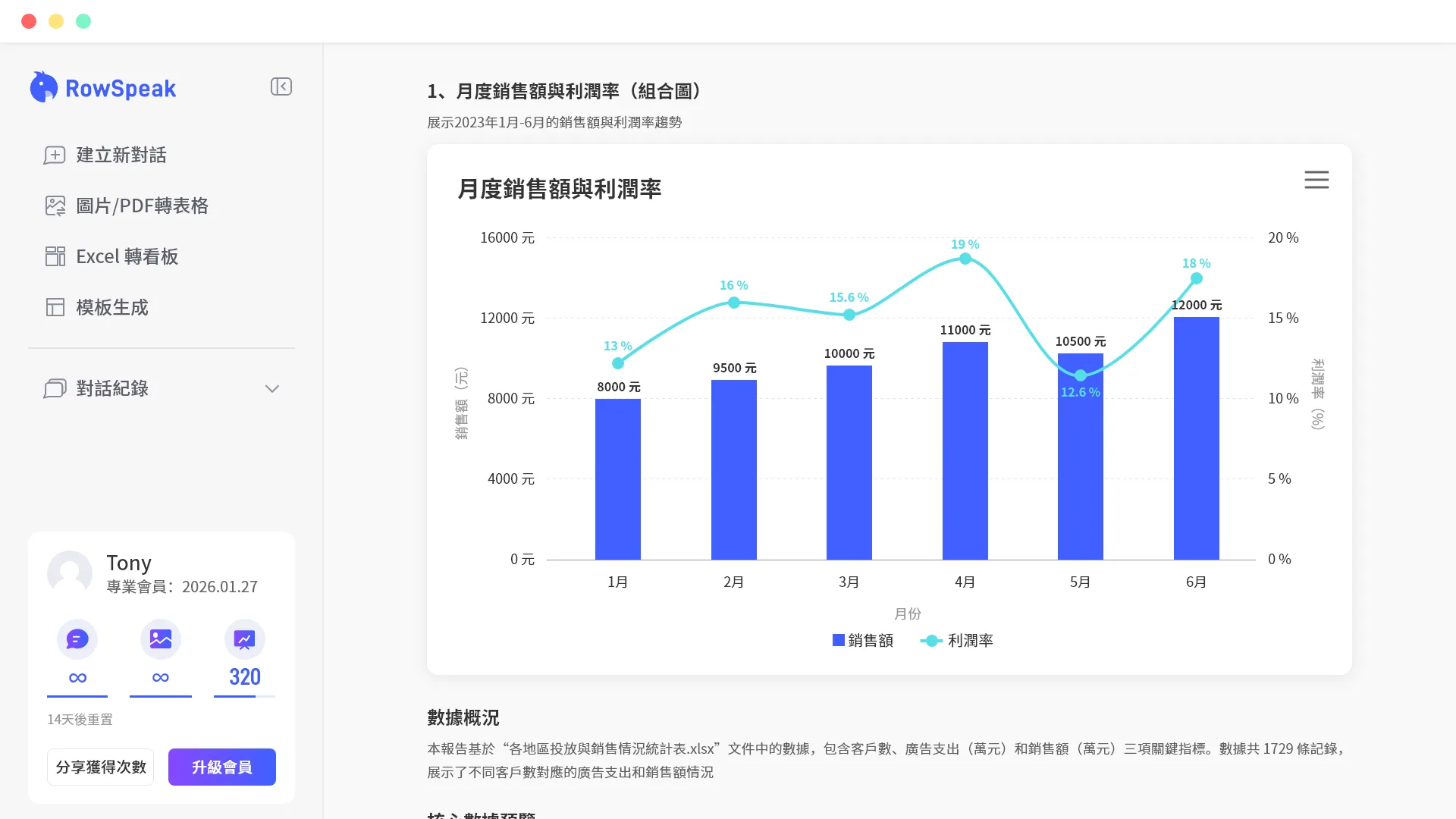
Task: Click the chat quota bubble icon
Action: (x=77, y=639)
